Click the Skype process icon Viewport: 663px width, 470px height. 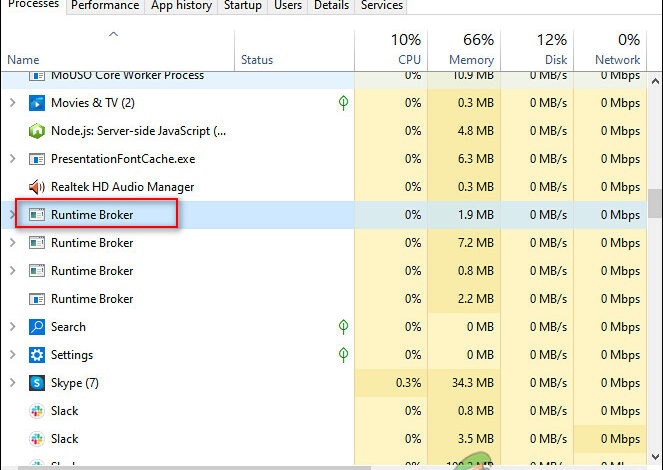(37, 383)
